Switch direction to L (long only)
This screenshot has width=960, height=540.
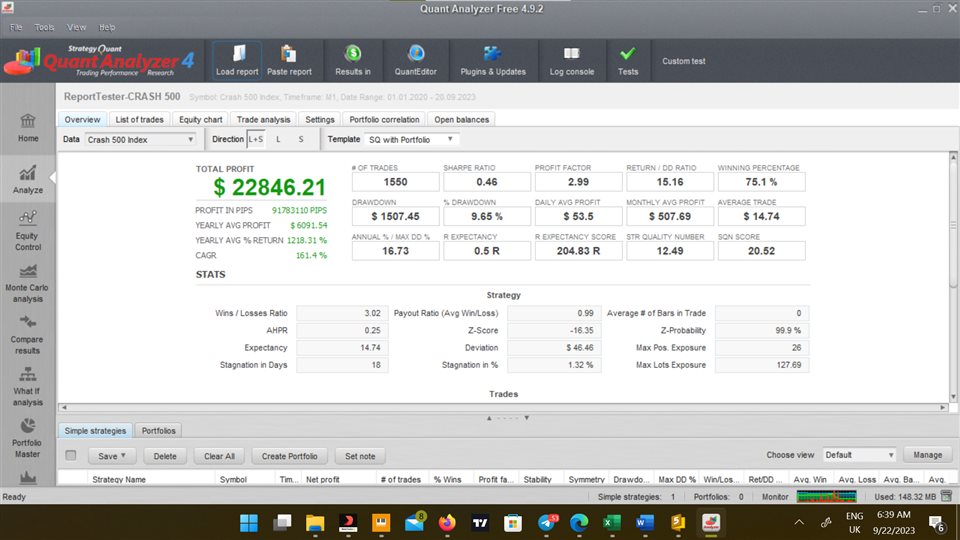pyautogui.click(x=278, y=139)
